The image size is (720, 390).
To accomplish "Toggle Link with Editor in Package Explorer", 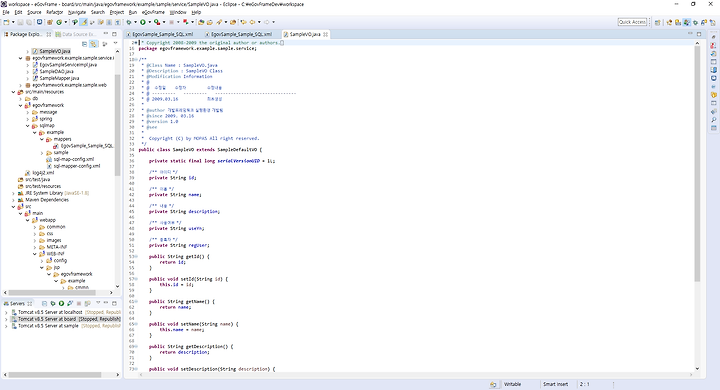I will (x=93, y=44).
